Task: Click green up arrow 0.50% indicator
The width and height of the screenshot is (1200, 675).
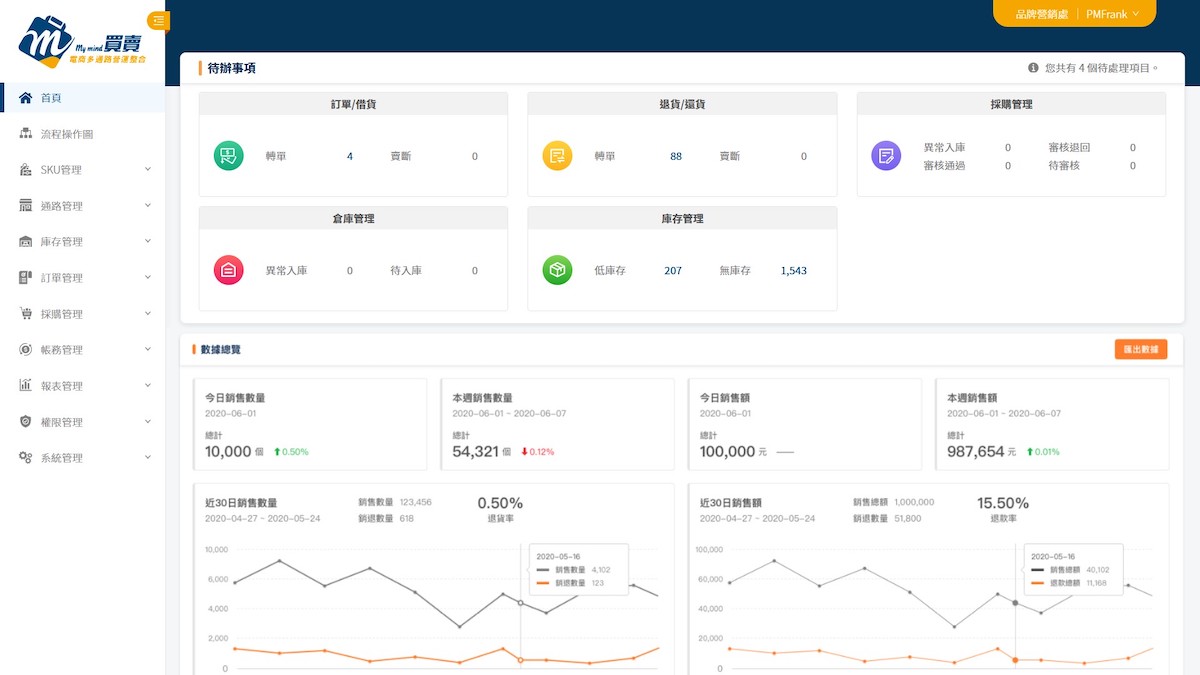Action: (x=291, y=452)
